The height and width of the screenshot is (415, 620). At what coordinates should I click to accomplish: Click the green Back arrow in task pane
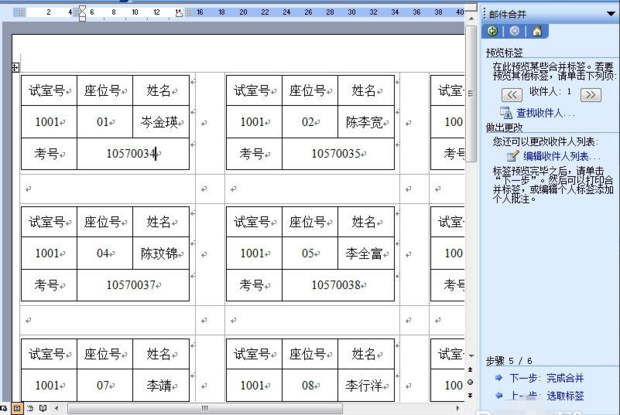pyautogui.click(x=492, y=31)
